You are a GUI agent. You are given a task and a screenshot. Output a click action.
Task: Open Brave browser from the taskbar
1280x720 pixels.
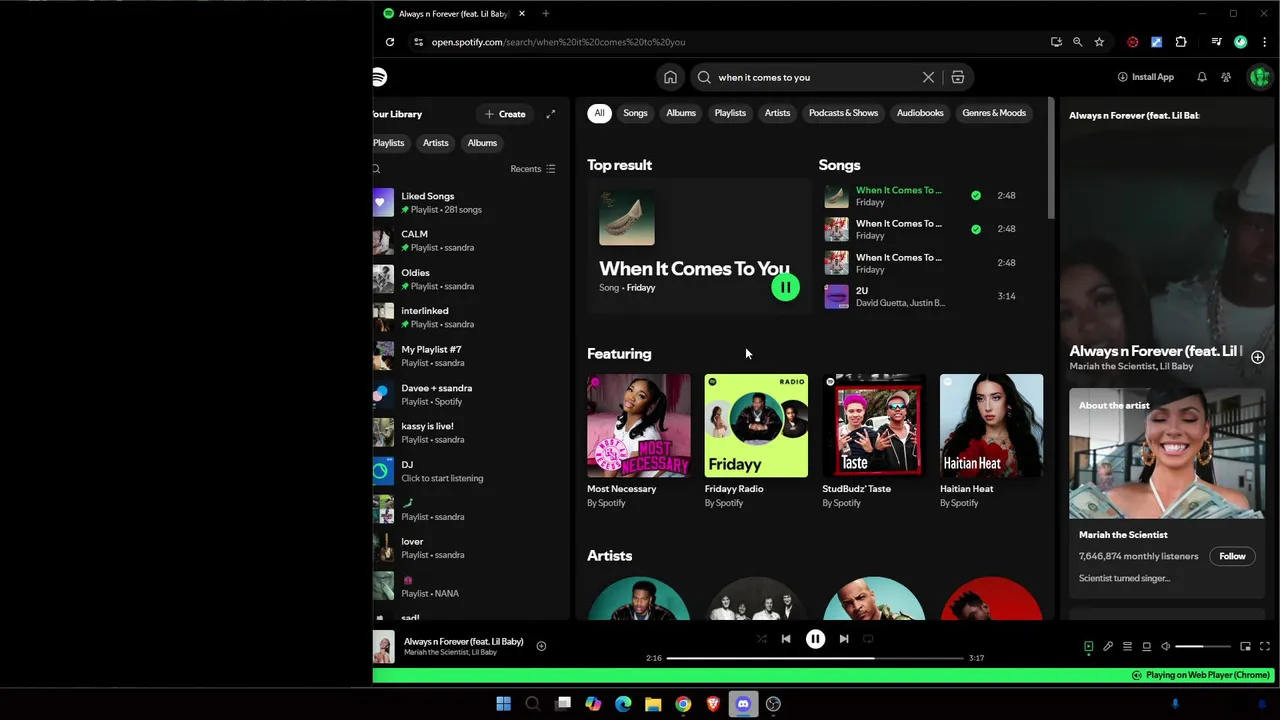click(713, 704)
